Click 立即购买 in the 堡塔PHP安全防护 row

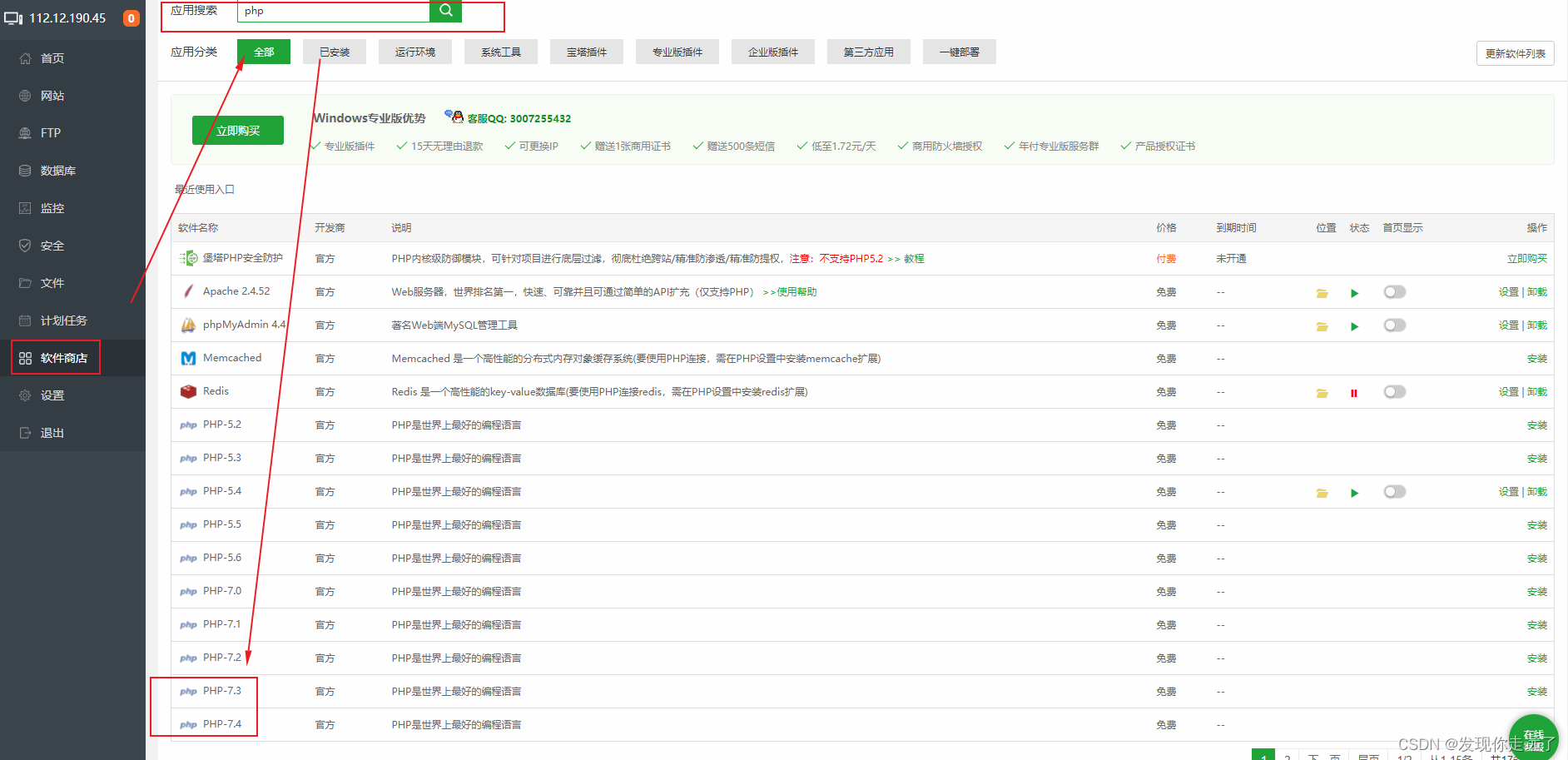[1527, 259]
